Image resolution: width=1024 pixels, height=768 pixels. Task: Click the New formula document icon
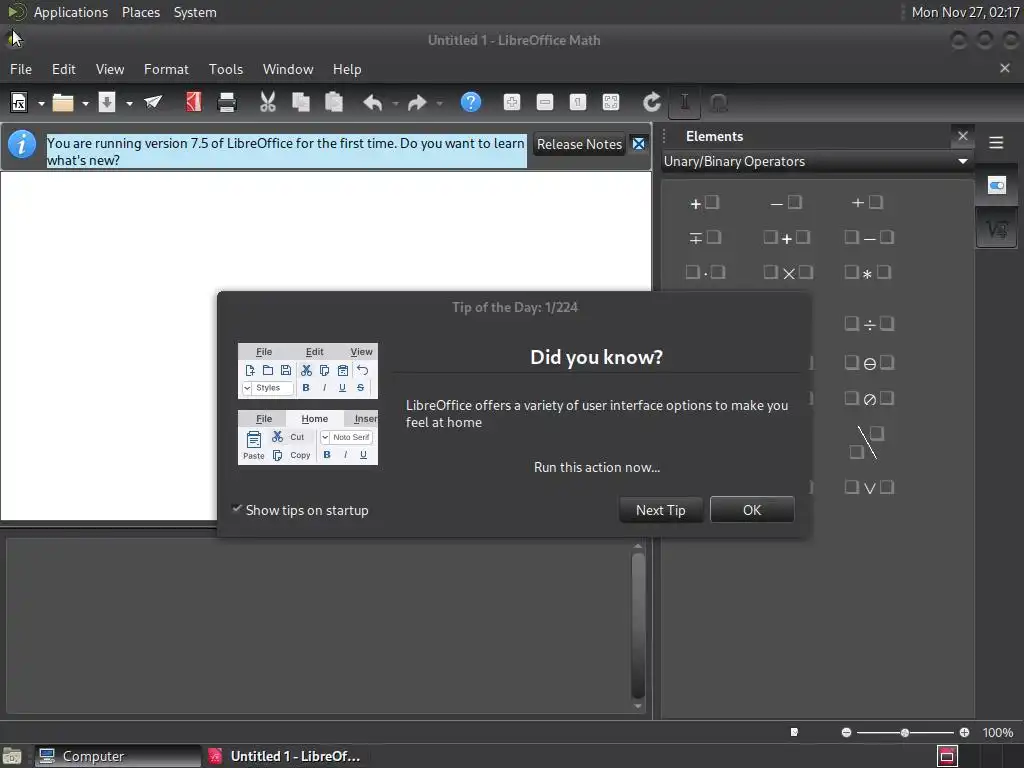coord(19,103)
